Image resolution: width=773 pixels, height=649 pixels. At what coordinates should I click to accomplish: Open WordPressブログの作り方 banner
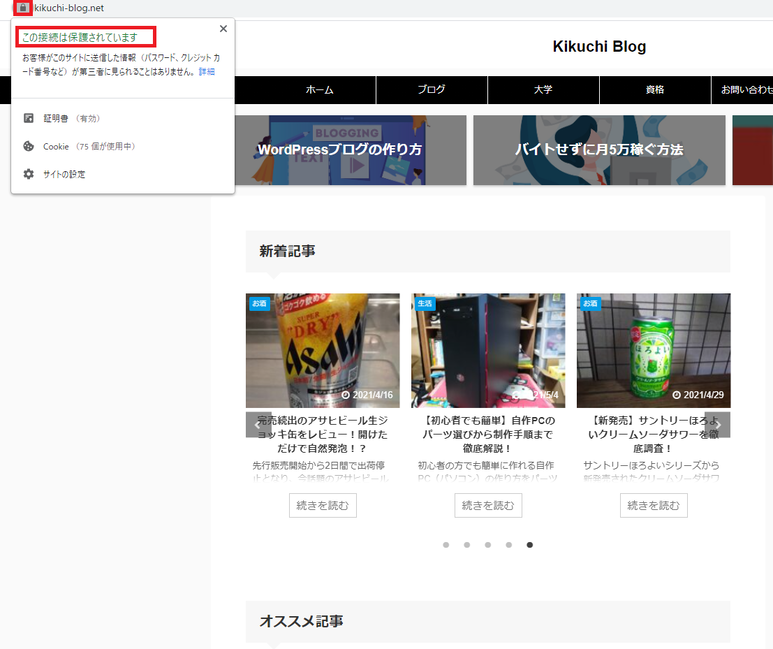click(x=340, y=150)
